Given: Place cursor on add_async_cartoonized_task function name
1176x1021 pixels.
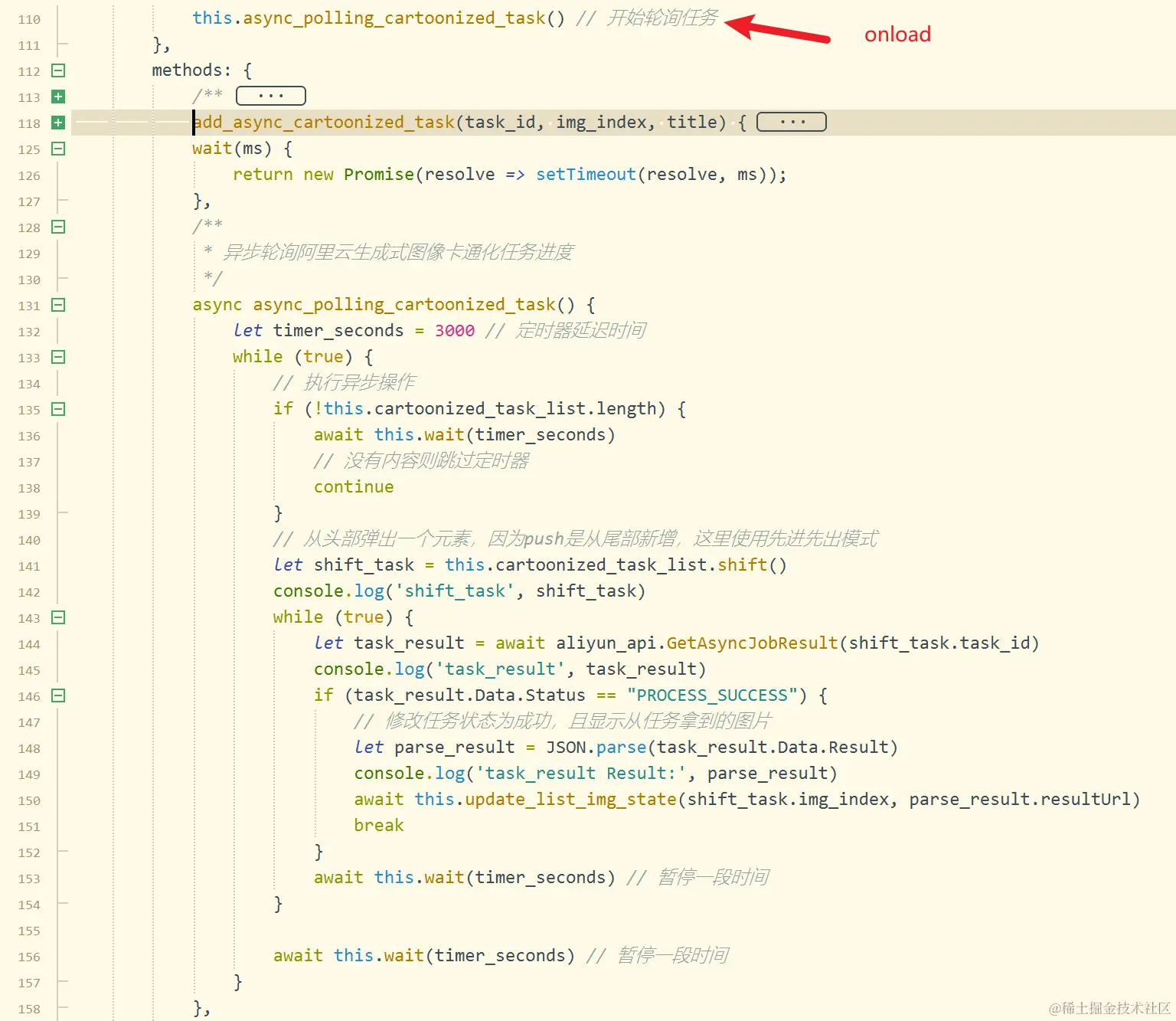Looking at the screenshot, I should 324,122.
